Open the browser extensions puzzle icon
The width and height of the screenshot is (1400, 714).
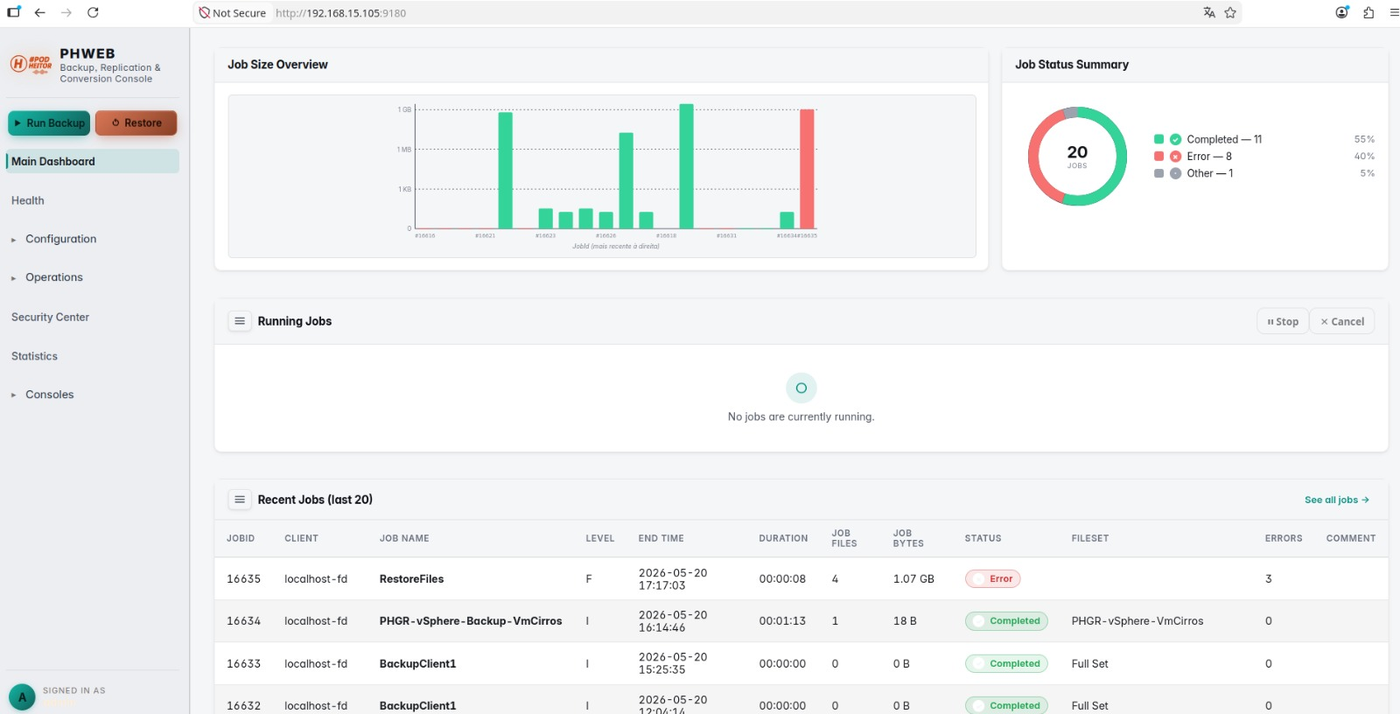[1368, 13]
